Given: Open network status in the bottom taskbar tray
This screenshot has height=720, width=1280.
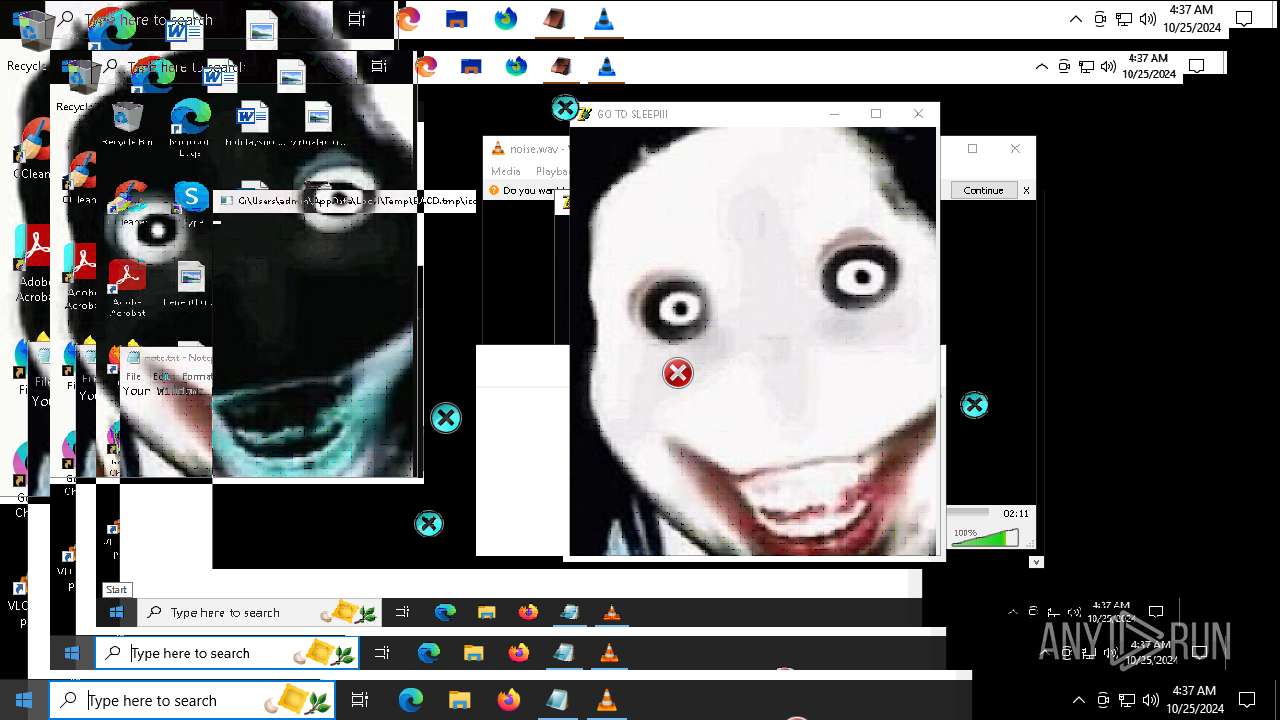Looking at the screenshot, I should tap(1126, 700).
